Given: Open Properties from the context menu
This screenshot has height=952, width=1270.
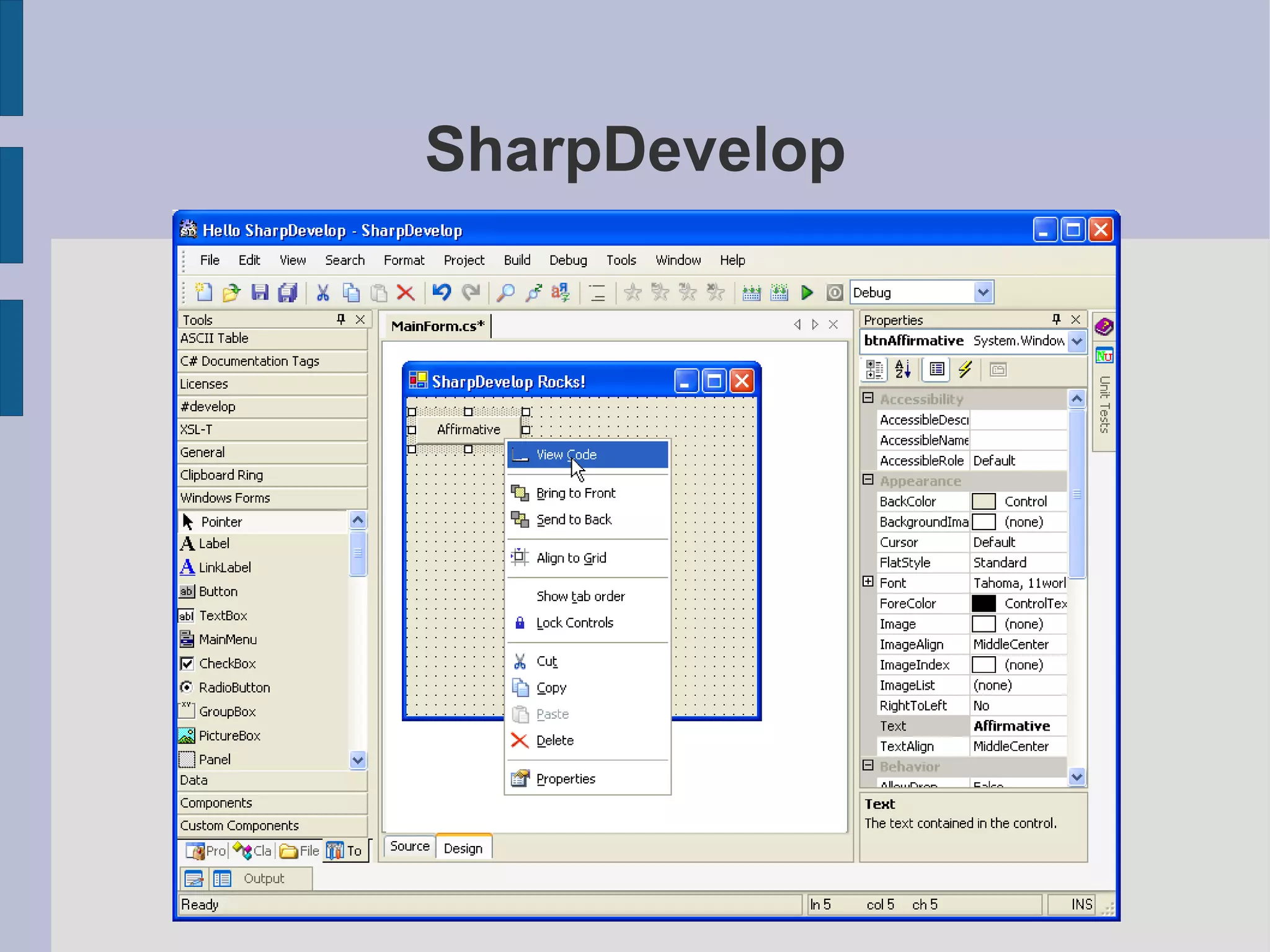Looking at the screenshot, I should coord(587,779).
